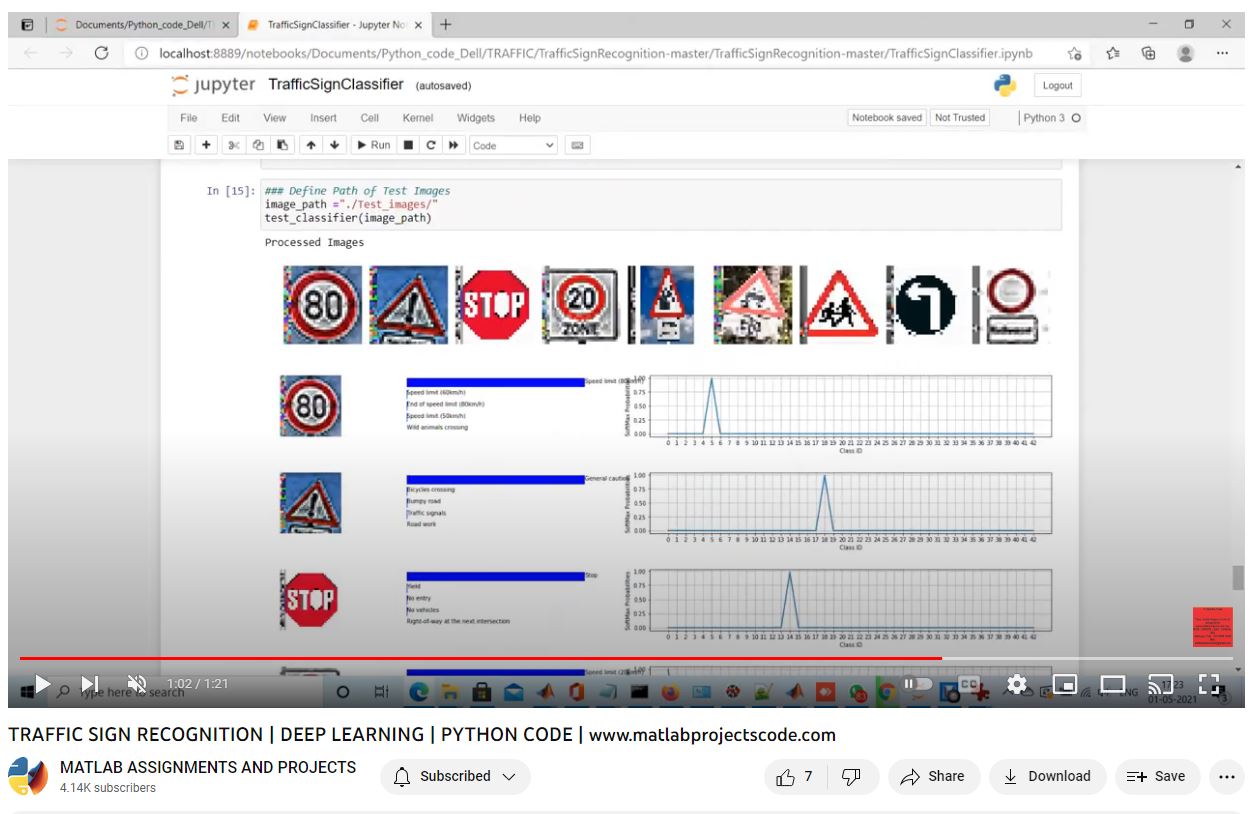Close the TrafficSignClassifier browser tab
The height and width of the screenshot is (814, 1256).
click(417, 25)
